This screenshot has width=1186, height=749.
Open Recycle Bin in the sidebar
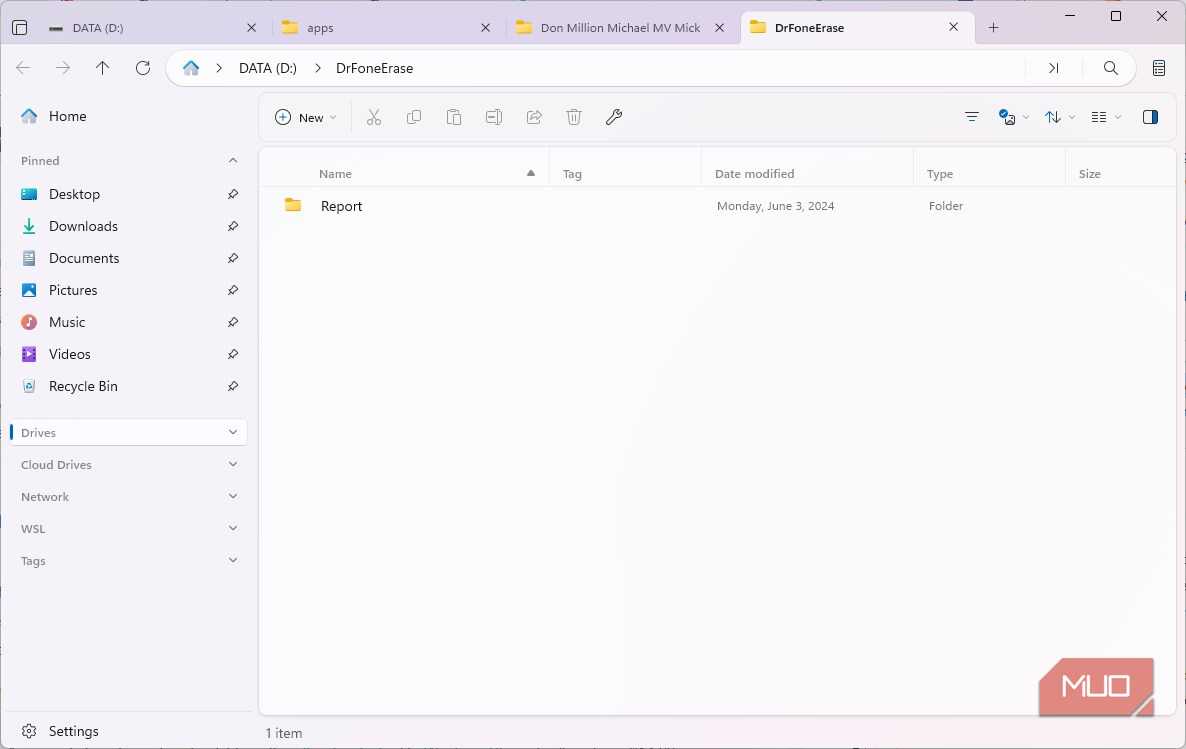(x=129, y=386)
